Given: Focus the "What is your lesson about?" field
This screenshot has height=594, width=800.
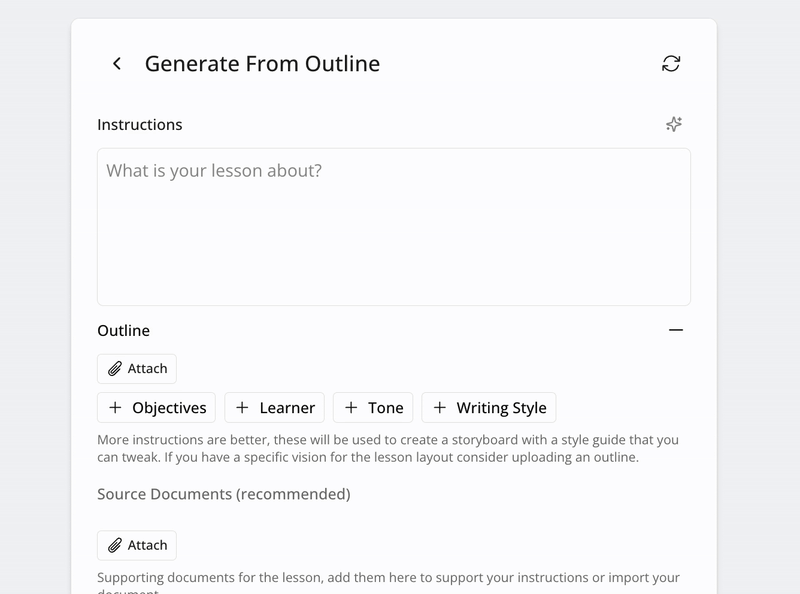Looking at the screenshot, I should coord(393,227).
